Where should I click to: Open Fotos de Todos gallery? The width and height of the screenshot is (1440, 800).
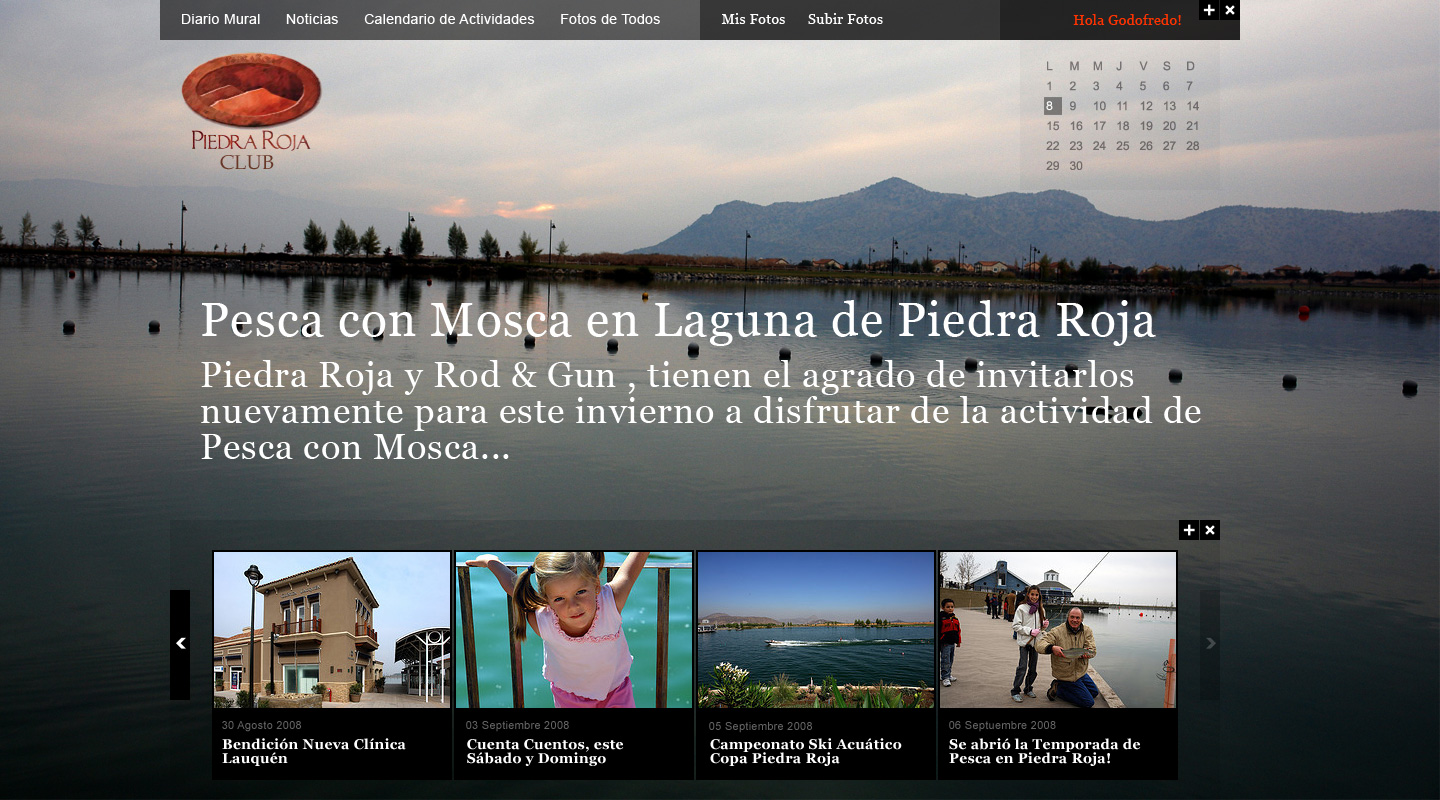610,20
